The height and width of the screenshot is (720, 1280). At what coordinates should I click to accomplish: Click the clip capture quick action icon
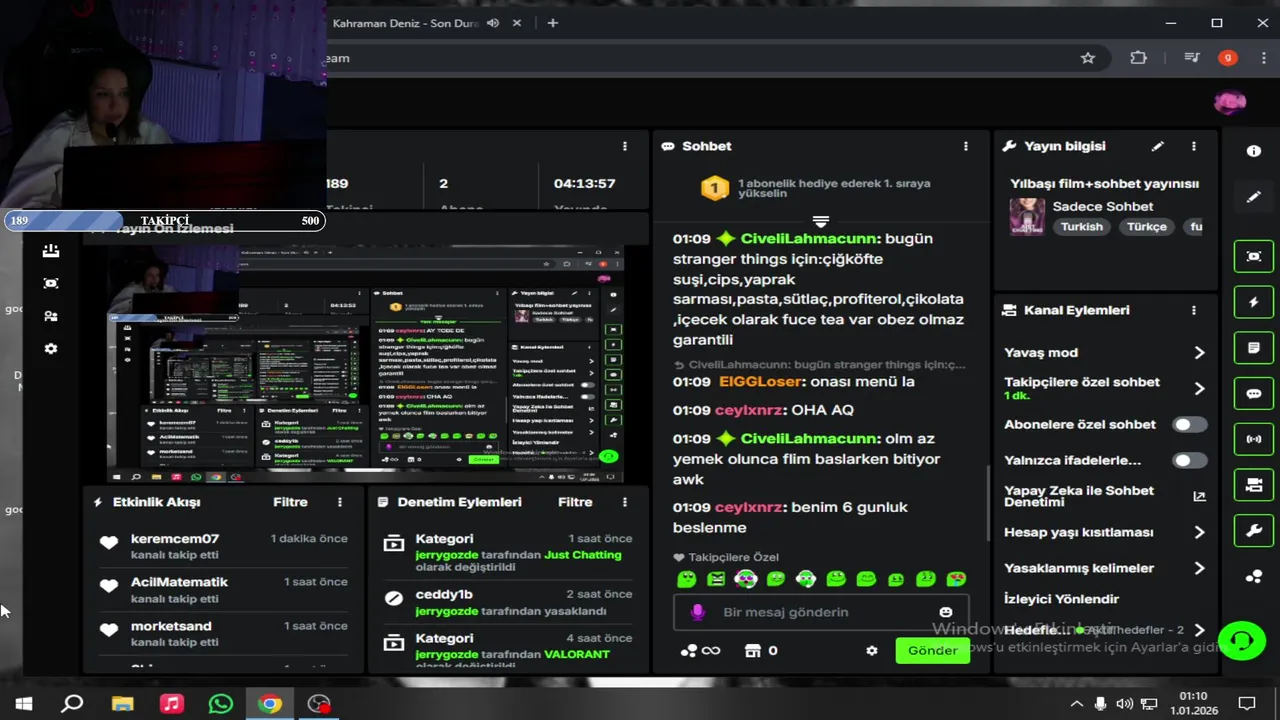point(1253,256)
